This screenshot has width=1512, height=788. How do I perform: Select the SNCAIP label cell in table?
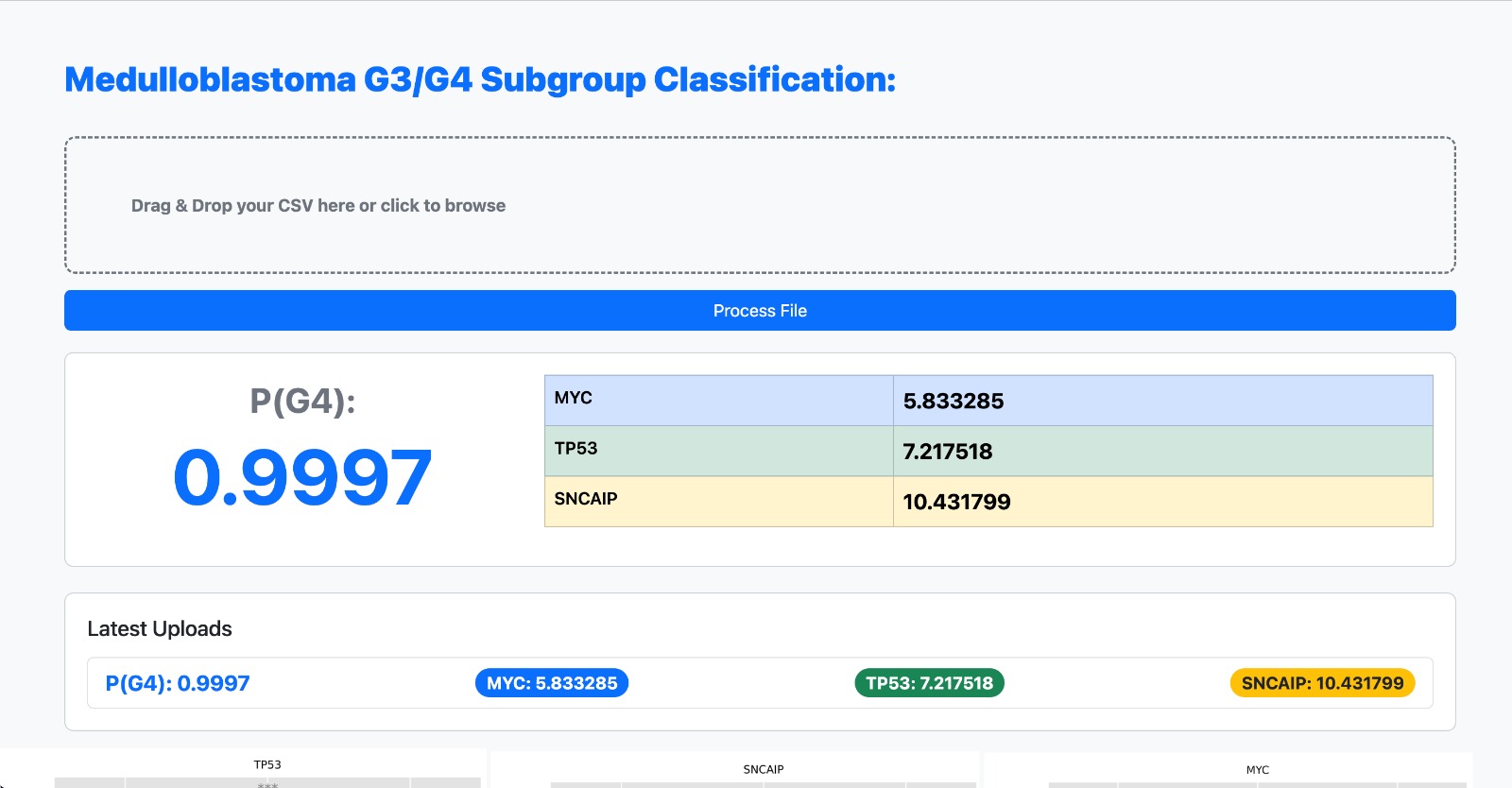(x=719, y=502)
